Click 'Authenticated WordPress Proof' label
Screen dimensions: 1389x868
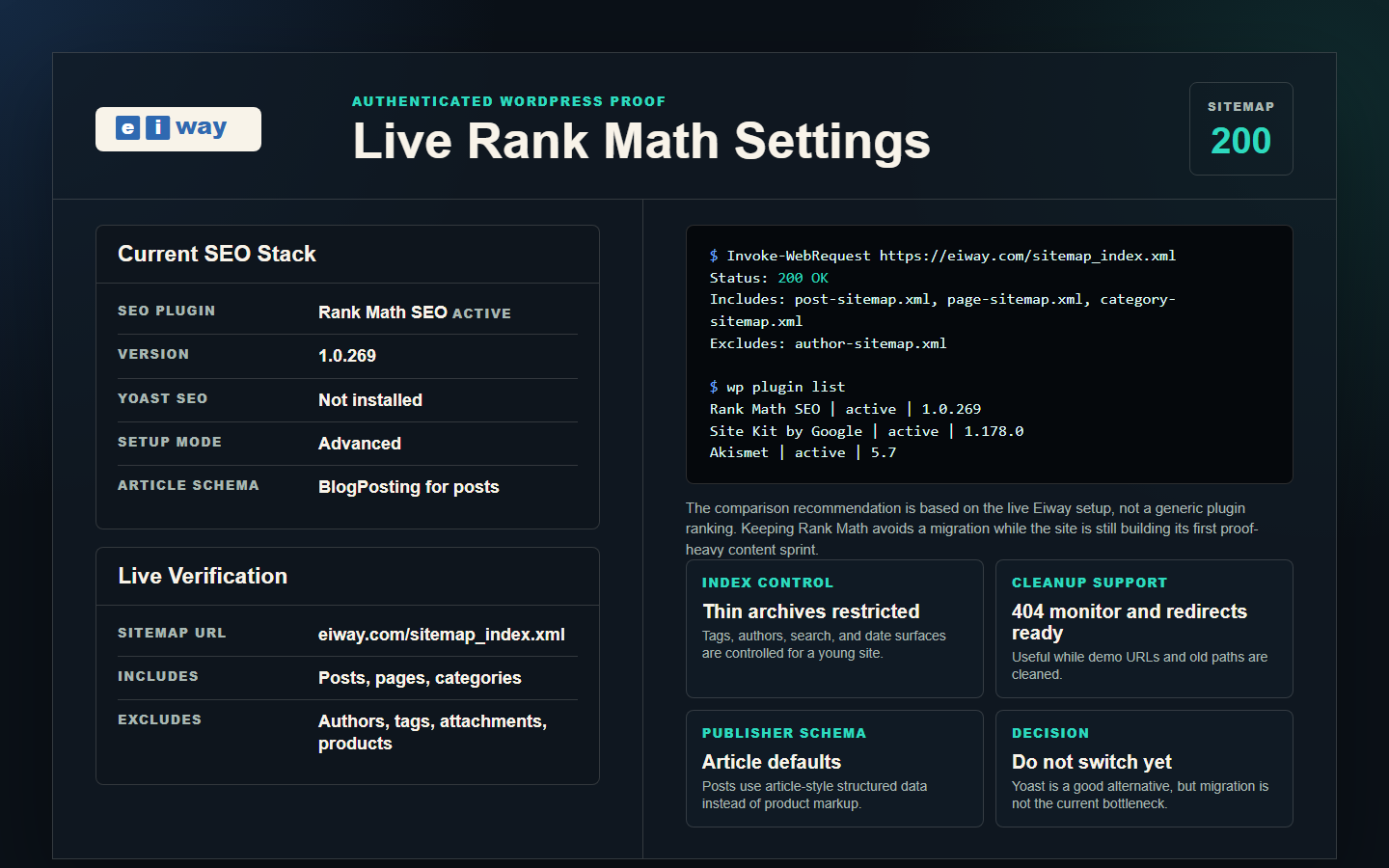508,101
